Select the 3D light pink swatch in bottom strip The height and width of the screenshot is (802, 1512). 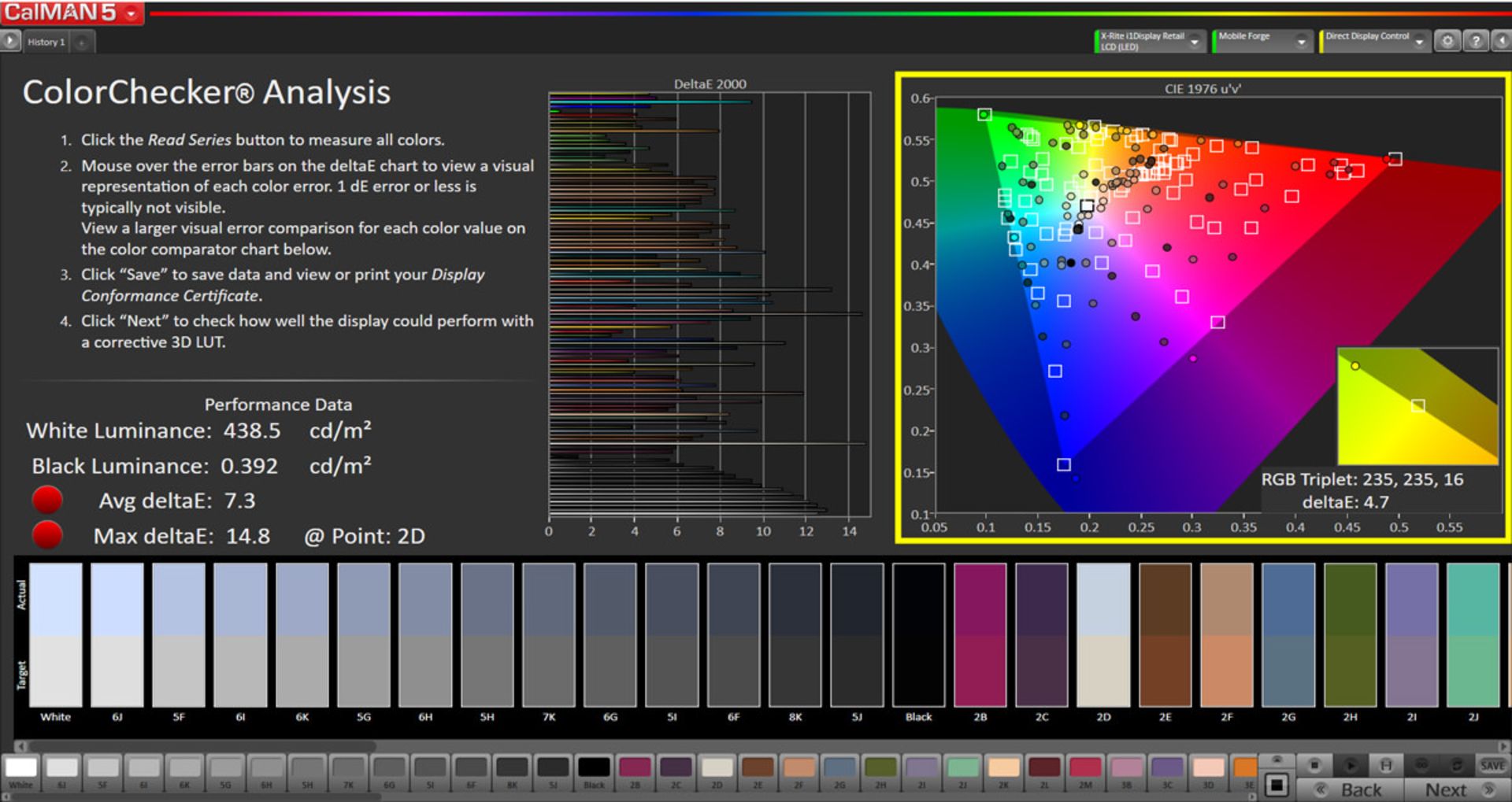[x=1208, y=772]
